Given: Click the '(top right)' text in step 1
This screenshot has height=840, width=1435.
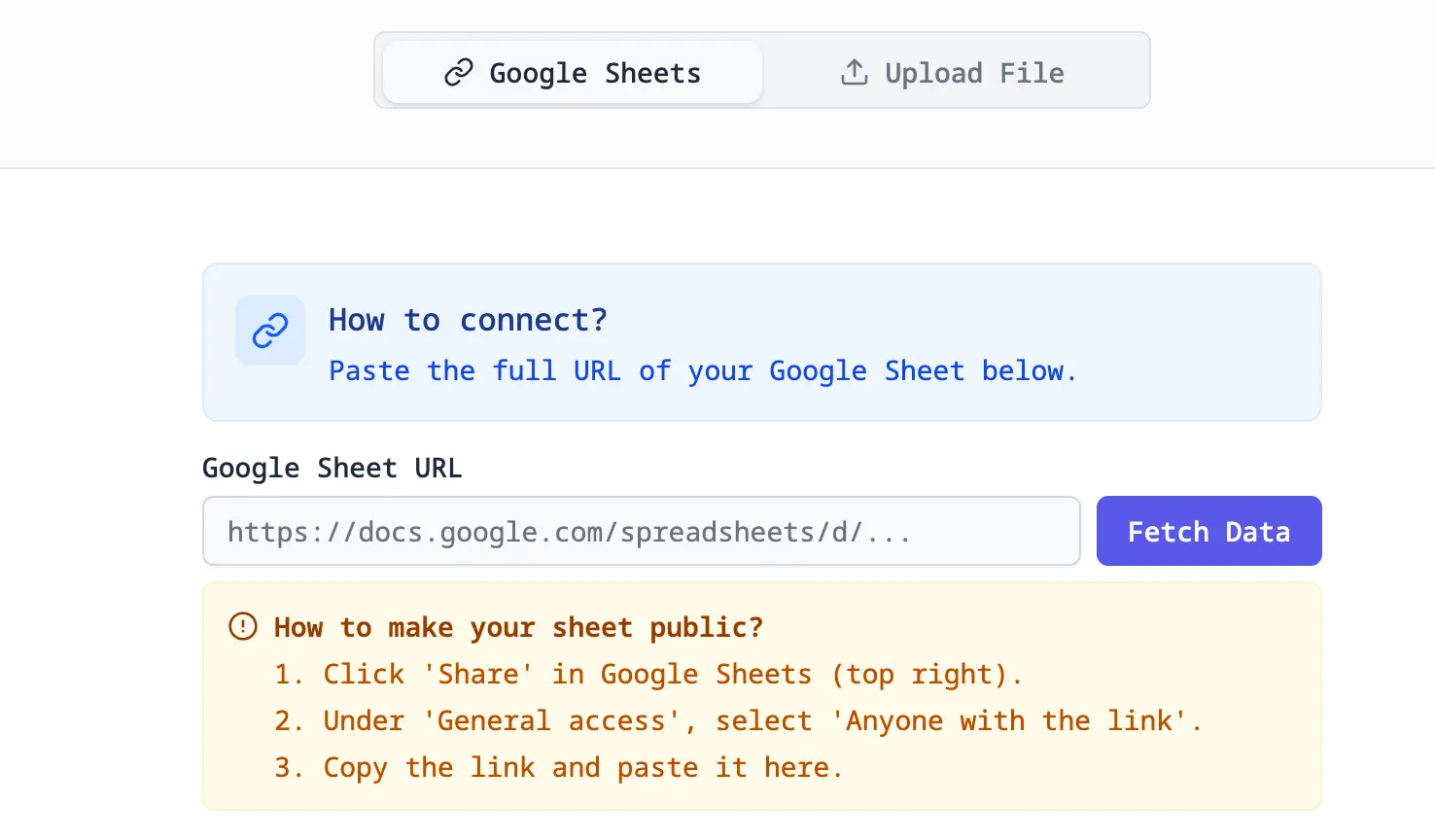Looking at the screenshot, I should [925, 675].
